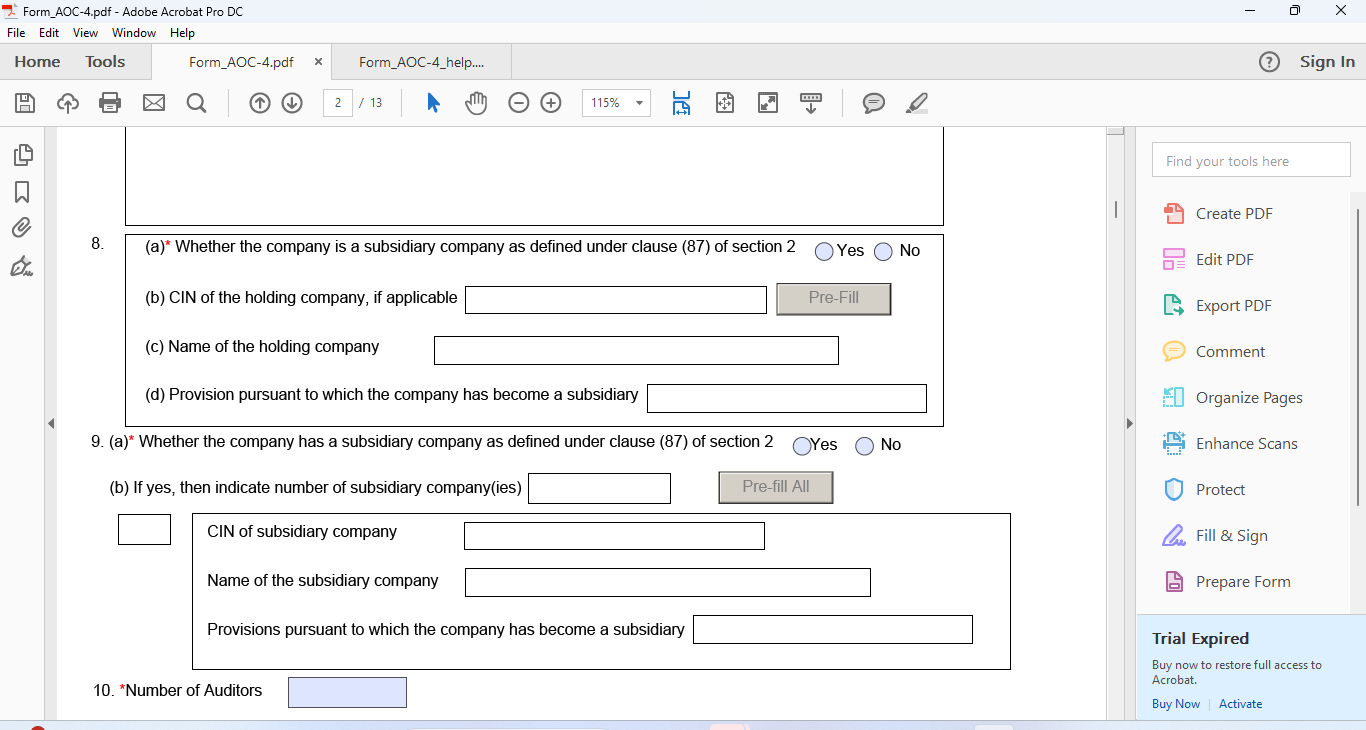Select Yes for question 9(a)
Image resolution: width=1366 pixels, height=730 pixels.
801,446
